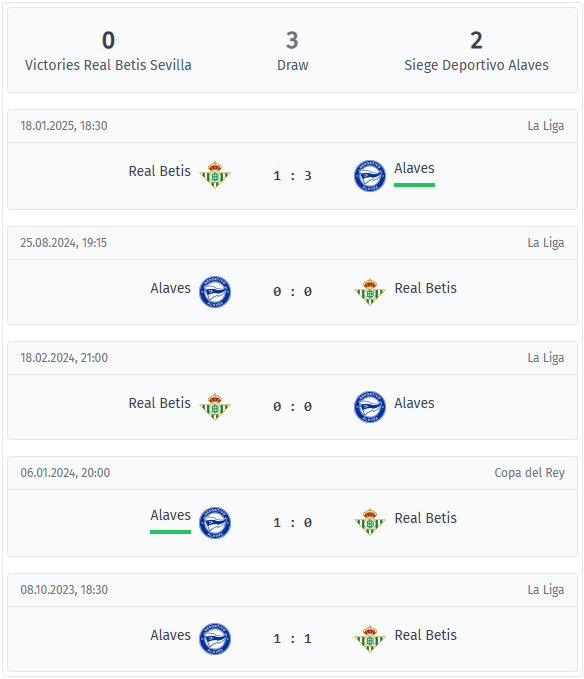Click Alaves crest in 25.08.2024 match
The image size is (584, 679).
click(x=215, y=292)
